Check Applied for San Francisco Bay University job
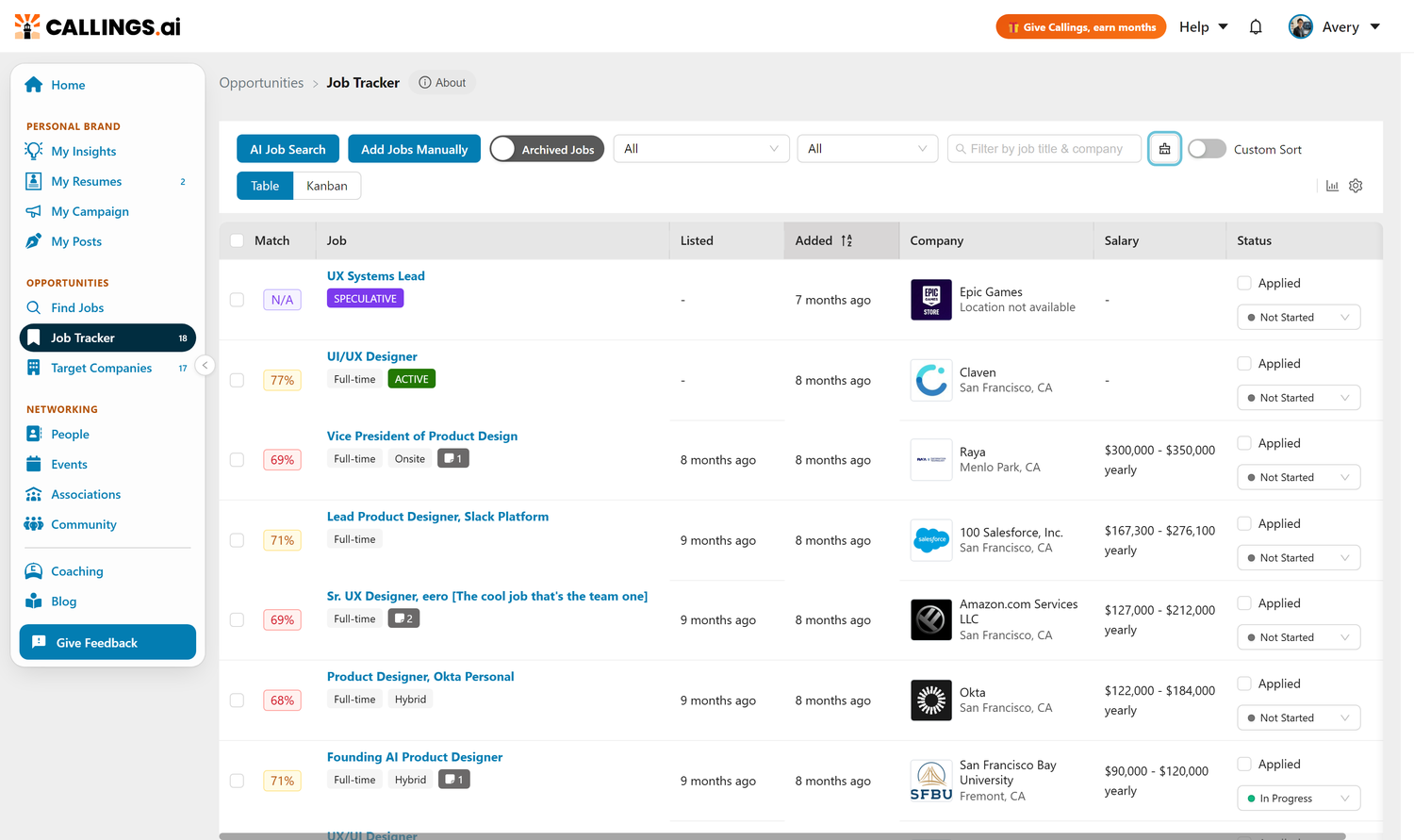Image resolution: width=1414 pixels, height=840 pixels. (x=1244, y=764)
